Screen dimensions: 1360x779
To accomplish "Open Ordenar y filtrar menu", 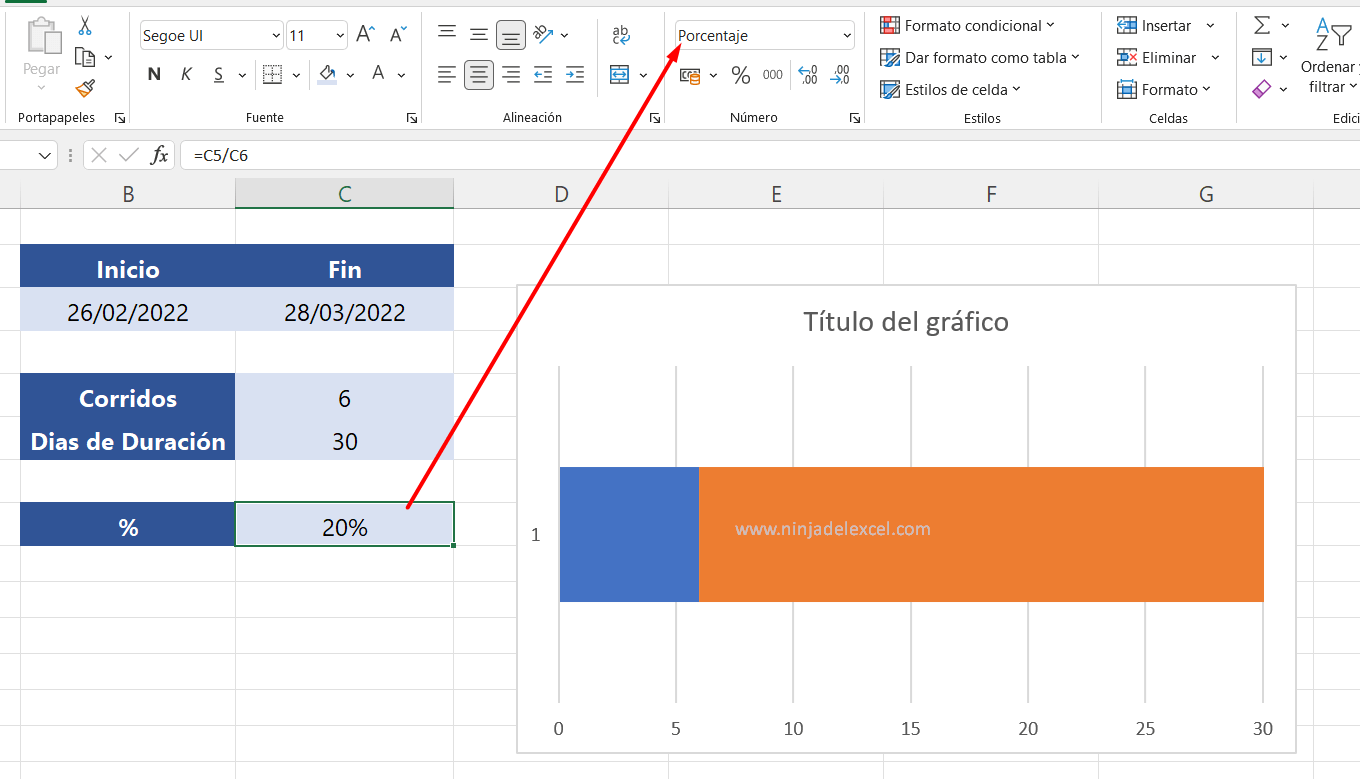I will [1329, 56].
